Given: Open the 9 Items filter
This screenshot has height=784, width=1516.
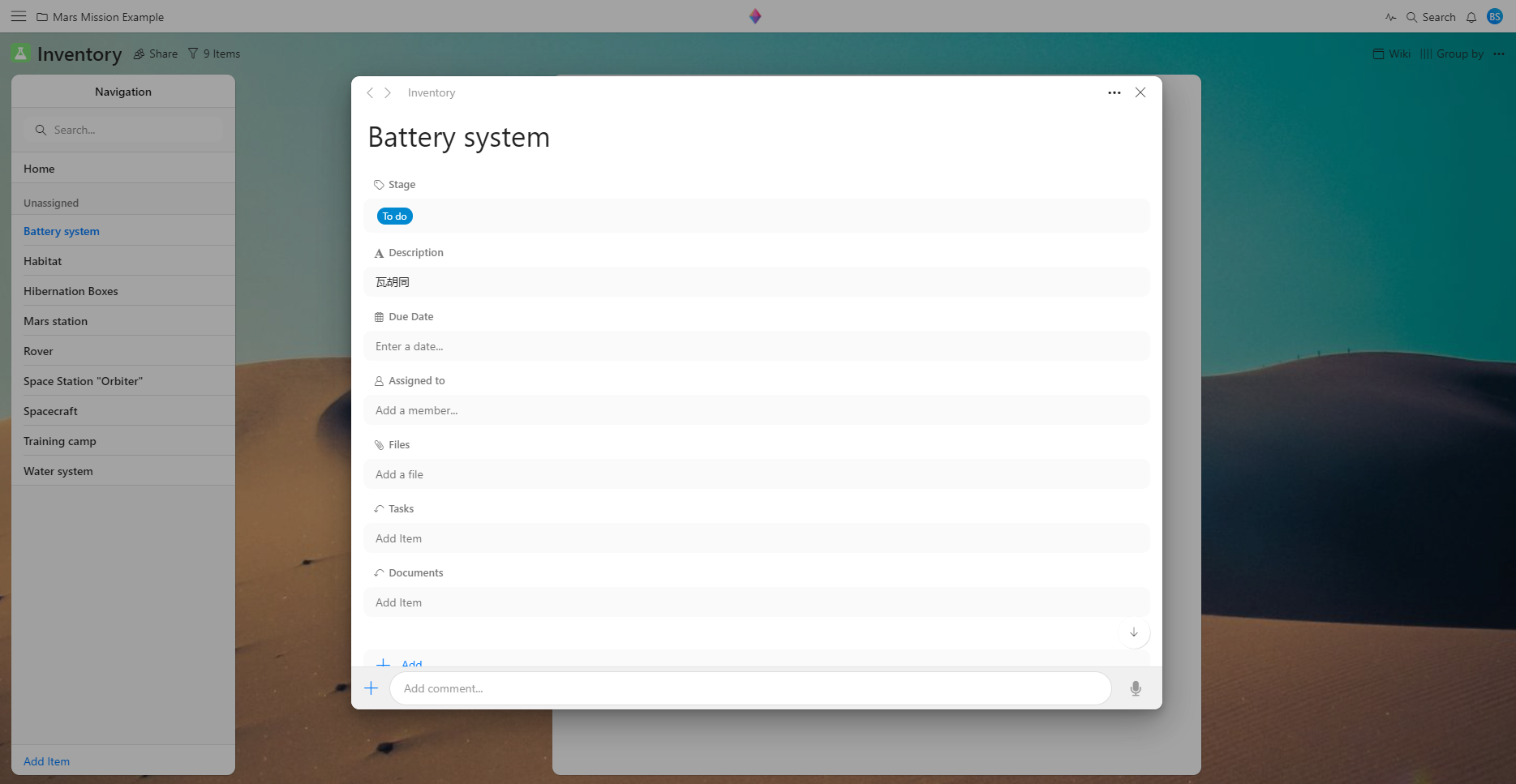Looking at the screenshot, I should (214, 54).
